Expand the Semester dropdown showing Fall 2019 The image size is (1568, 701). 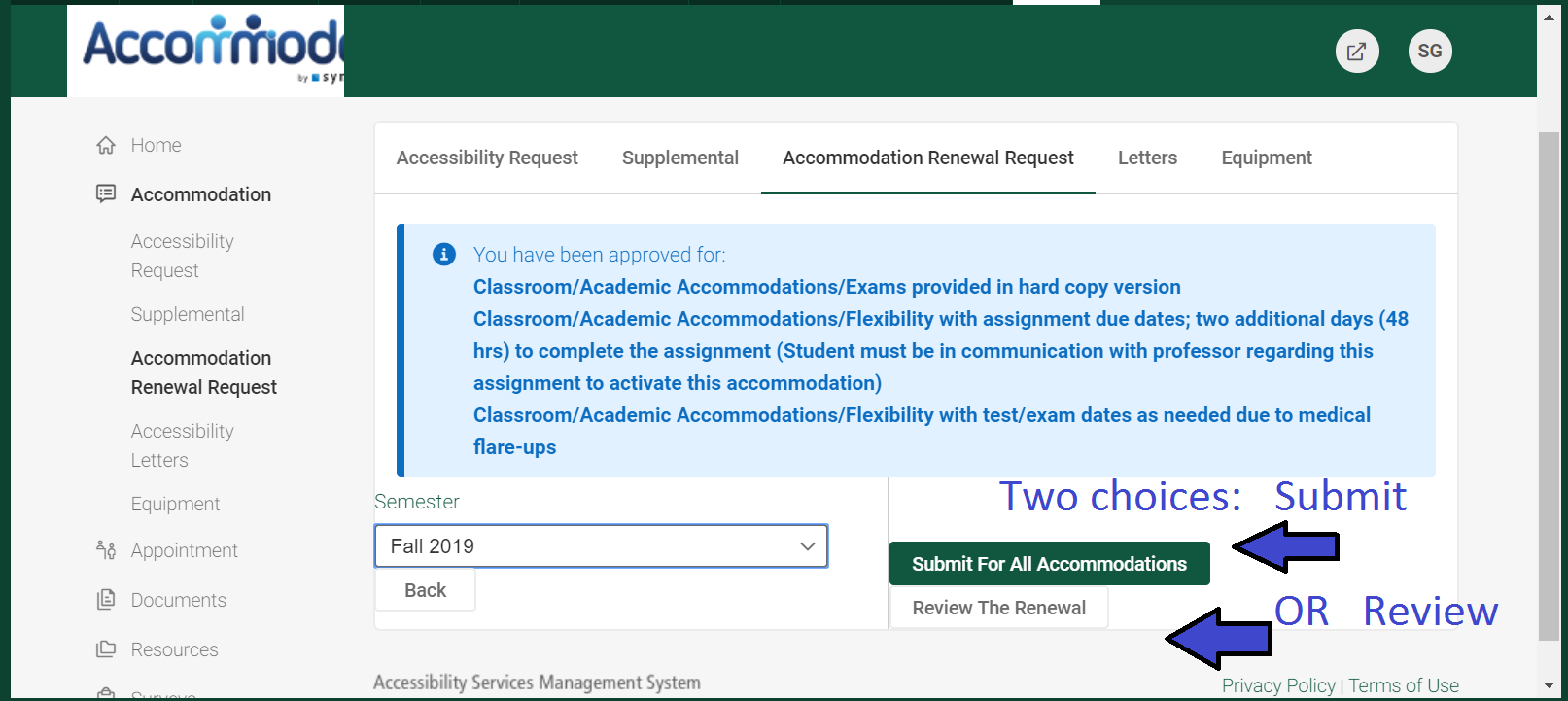[601, 546]
